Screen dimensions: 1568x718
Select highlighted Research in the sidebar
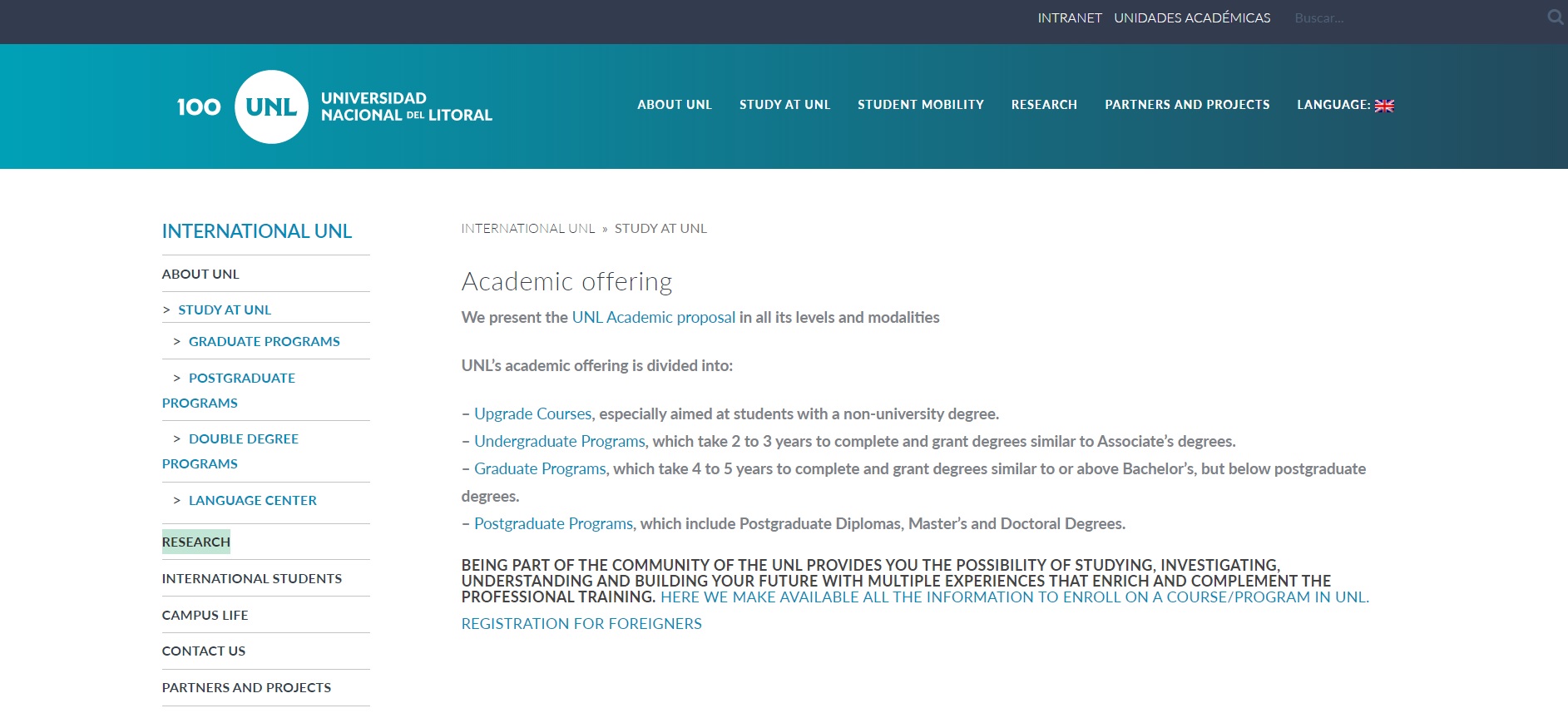coord(195,542)
